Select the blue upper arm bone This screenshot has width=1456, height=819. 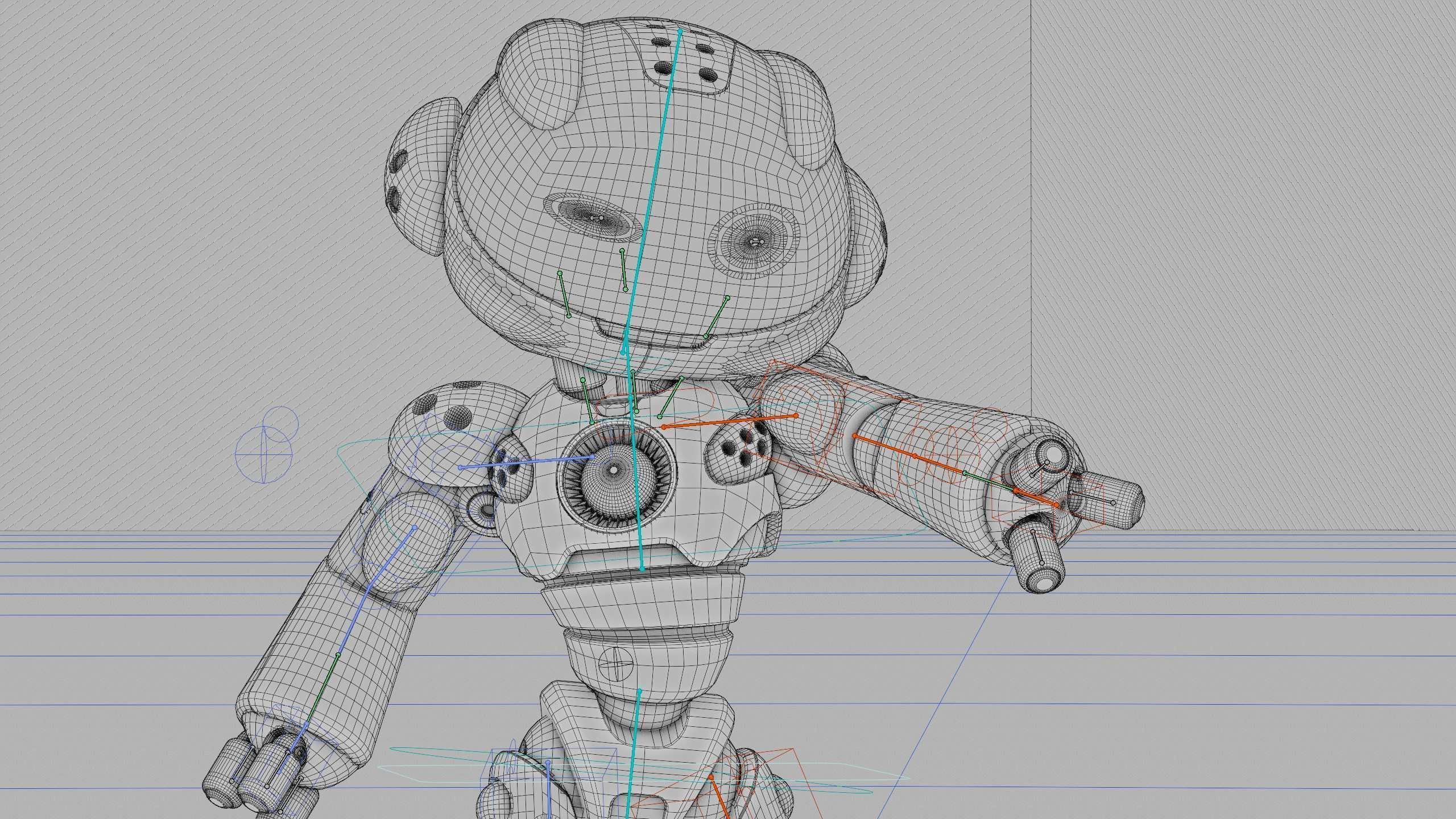point(392,556)
